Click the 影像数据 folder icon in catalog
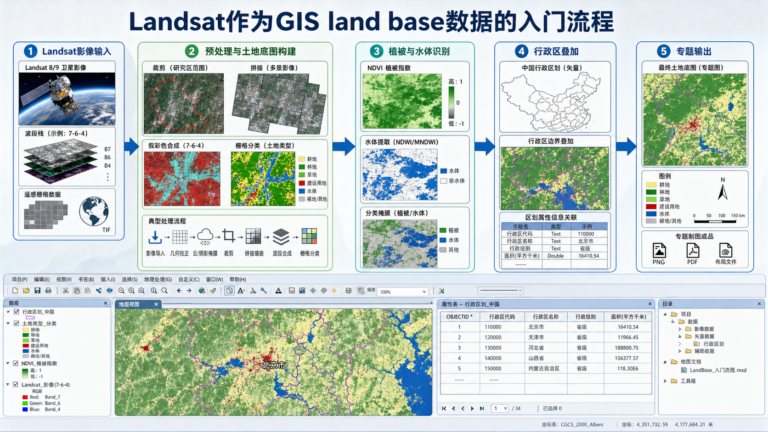The height and width of the screenshot is (432, 768). [x=689, y=329]
